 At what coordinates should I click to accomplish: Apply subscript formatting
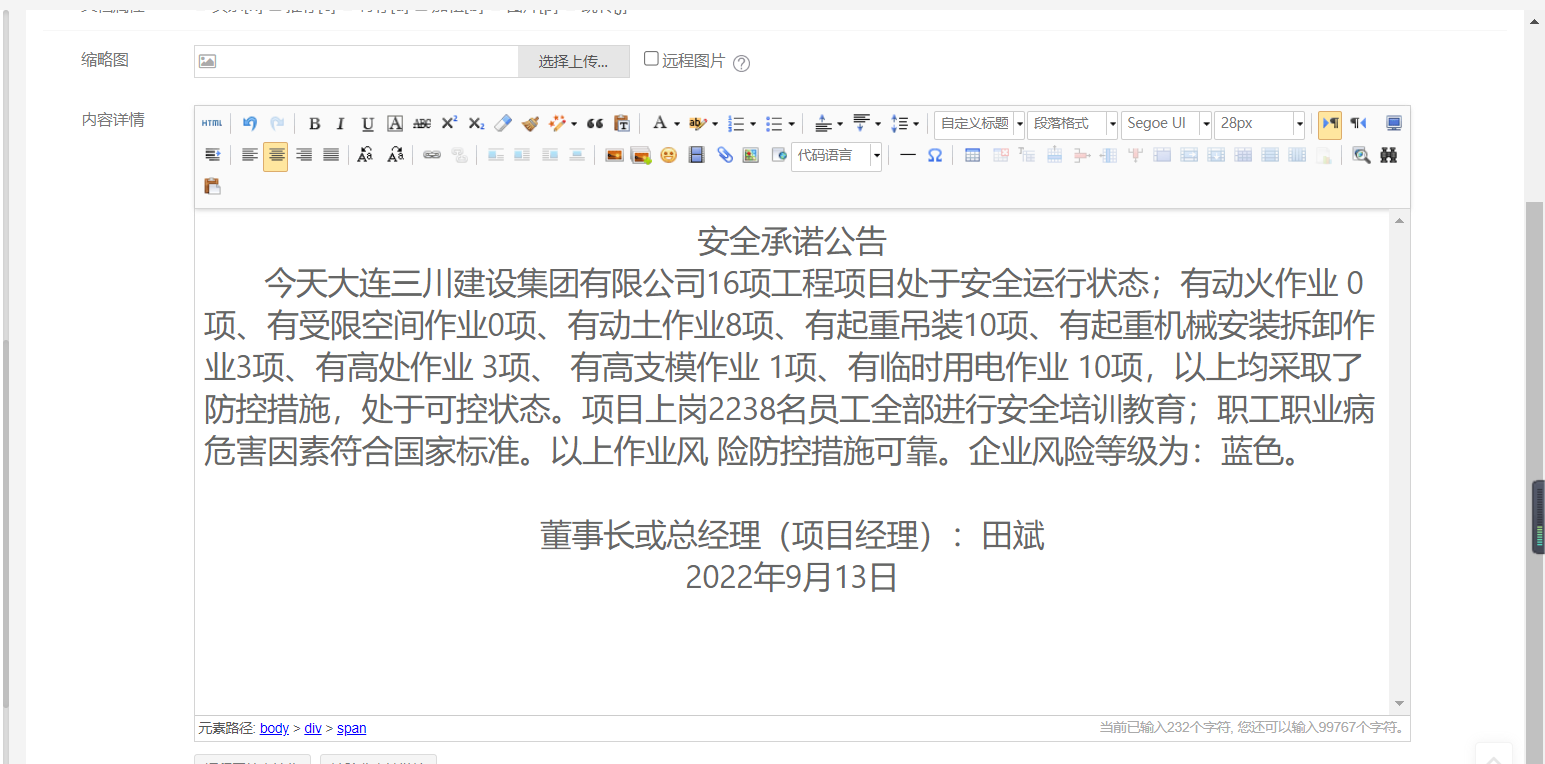click(x=476, y=123)
